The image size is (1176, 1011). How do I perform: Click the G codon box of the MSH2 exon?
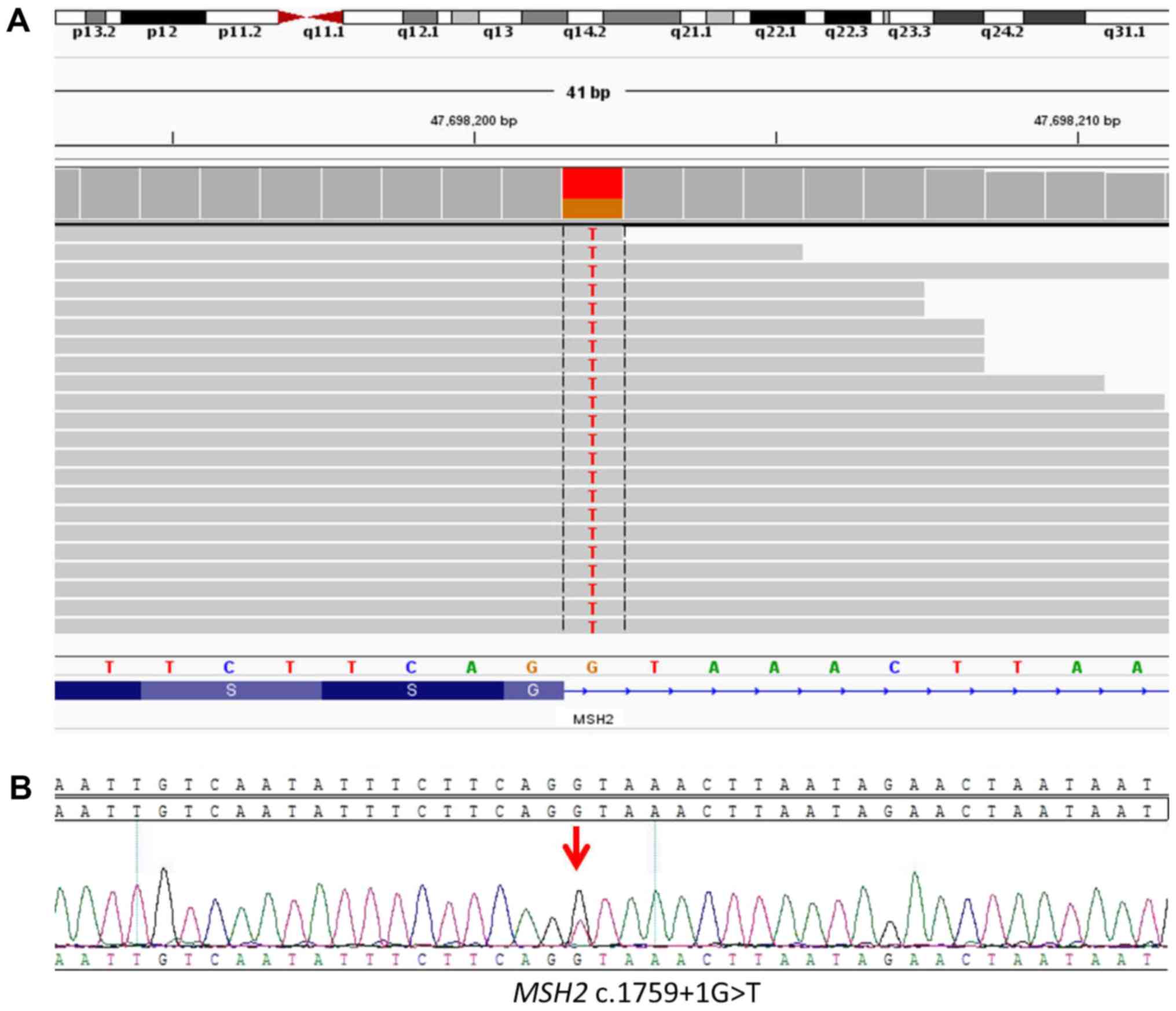(533, 690)
